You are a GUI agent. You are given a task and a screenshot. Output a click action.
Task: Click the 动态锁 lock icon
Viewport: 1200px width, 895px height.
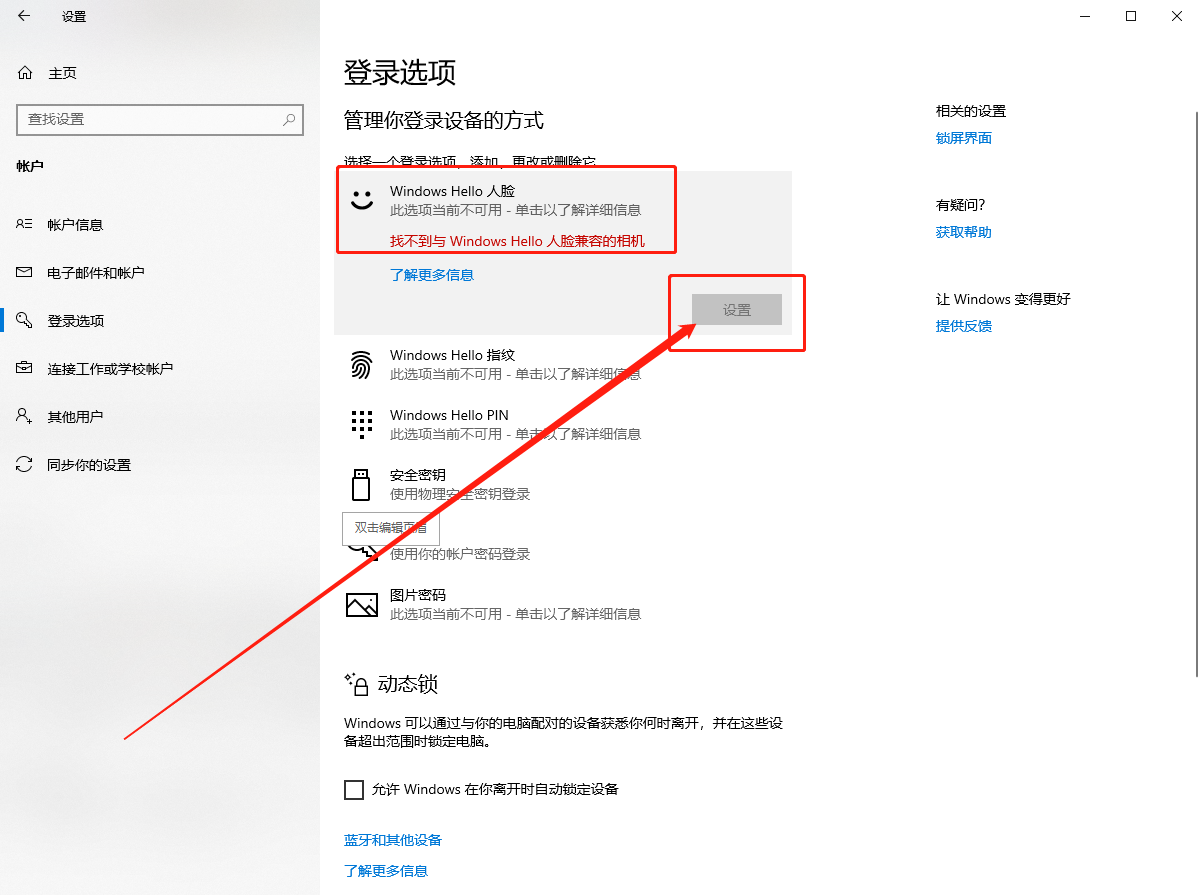[359, 684]
